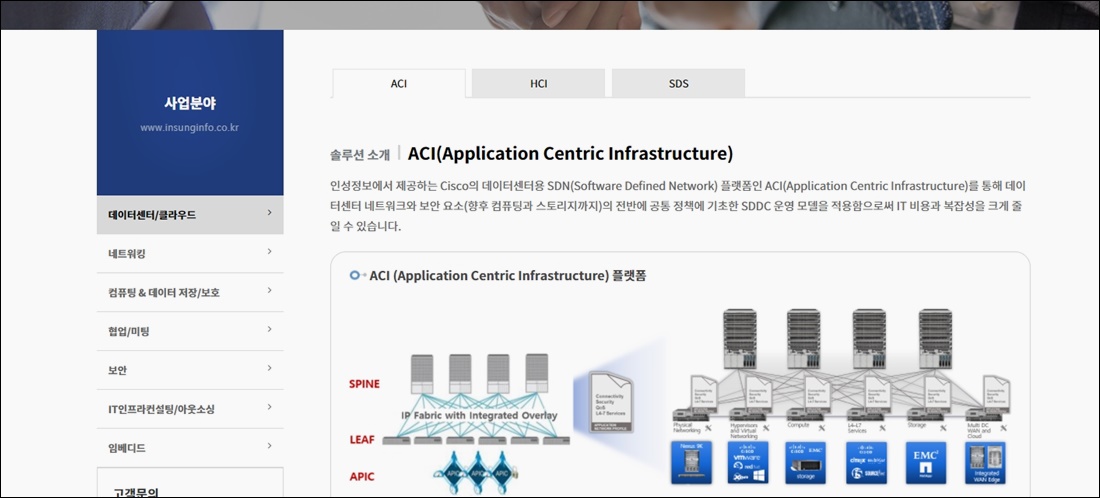Viewport: 1100px width, 498px height.
Task: Open 임베디드 sidebar menu item
Action: pos(190,447)
